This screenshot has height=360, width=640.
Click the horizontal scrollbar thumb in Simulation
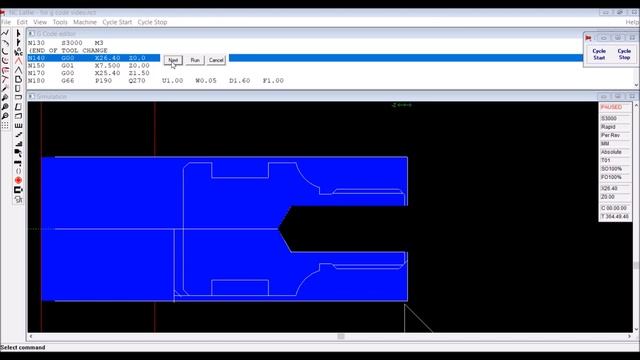pyautogui.click(x=341, y=336)
